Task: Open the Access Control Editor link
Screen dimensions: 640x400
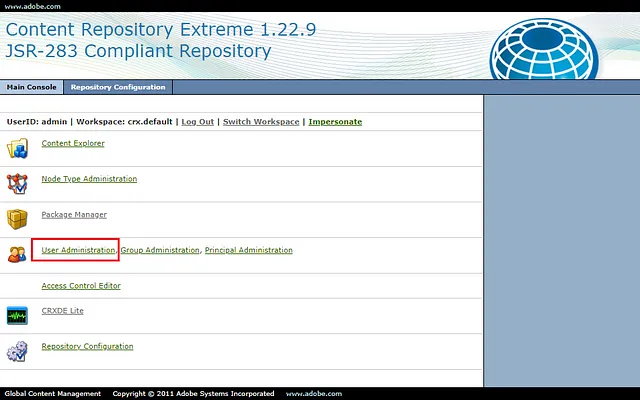Action: pos(81,286)
